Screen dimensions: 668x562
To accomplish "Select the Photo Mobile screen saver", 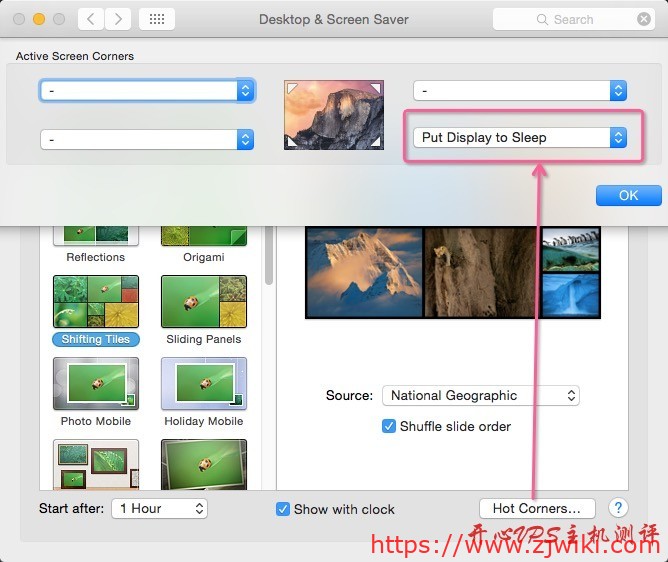I will coord(96,383).
